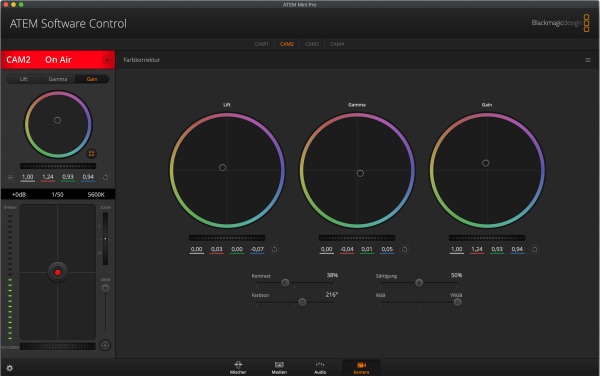
Task: Click the main Gain blue value 0,94
Action: point(517,249)
